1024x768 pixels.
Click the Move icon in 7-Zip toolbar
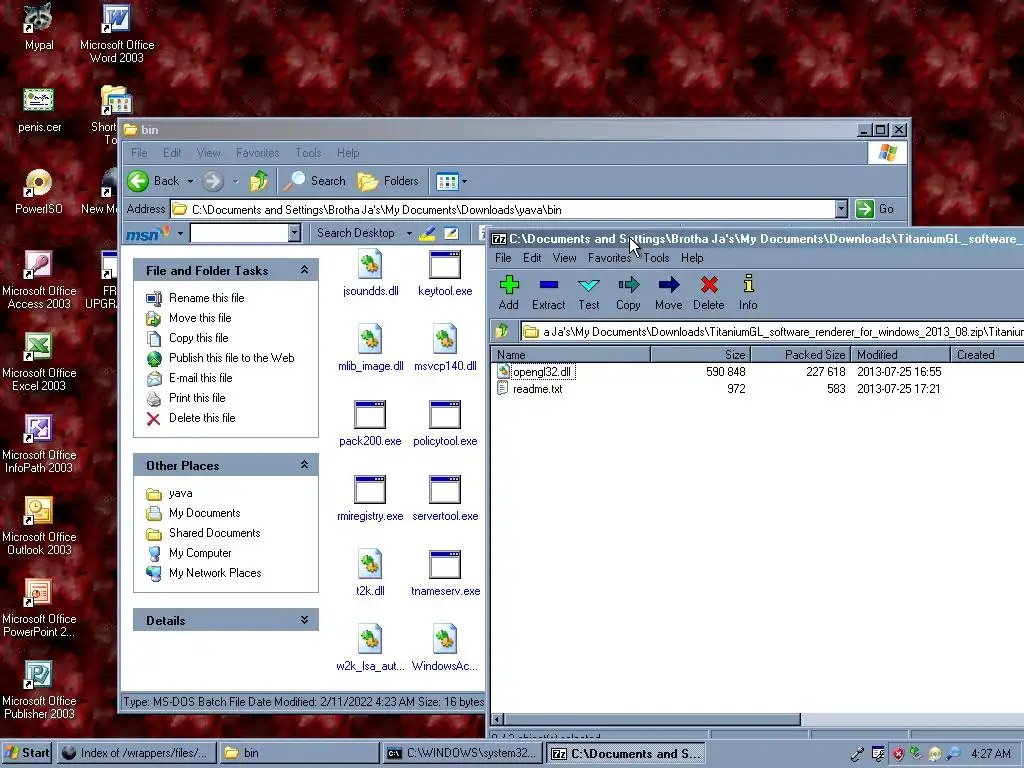[669, 292]
